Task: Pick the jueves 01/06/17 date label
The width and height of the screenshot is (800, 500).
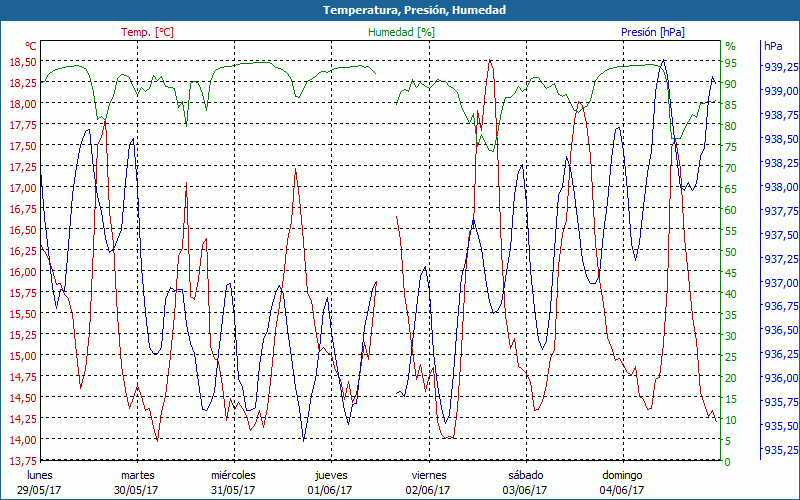Action: coord(331,482)
